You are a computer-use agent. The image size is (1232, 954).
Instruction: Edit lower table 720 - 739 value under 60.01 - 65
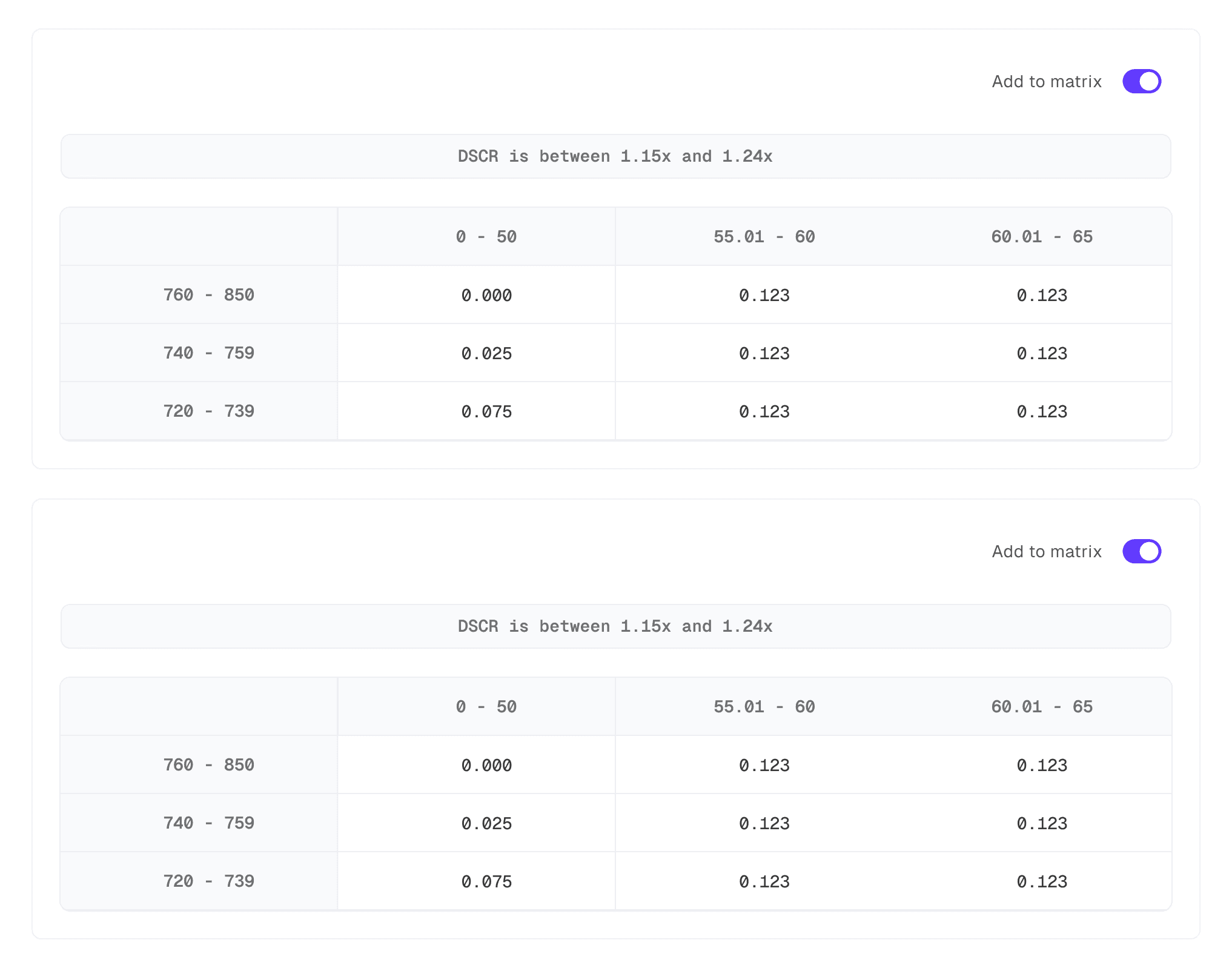coord(1032,881)
